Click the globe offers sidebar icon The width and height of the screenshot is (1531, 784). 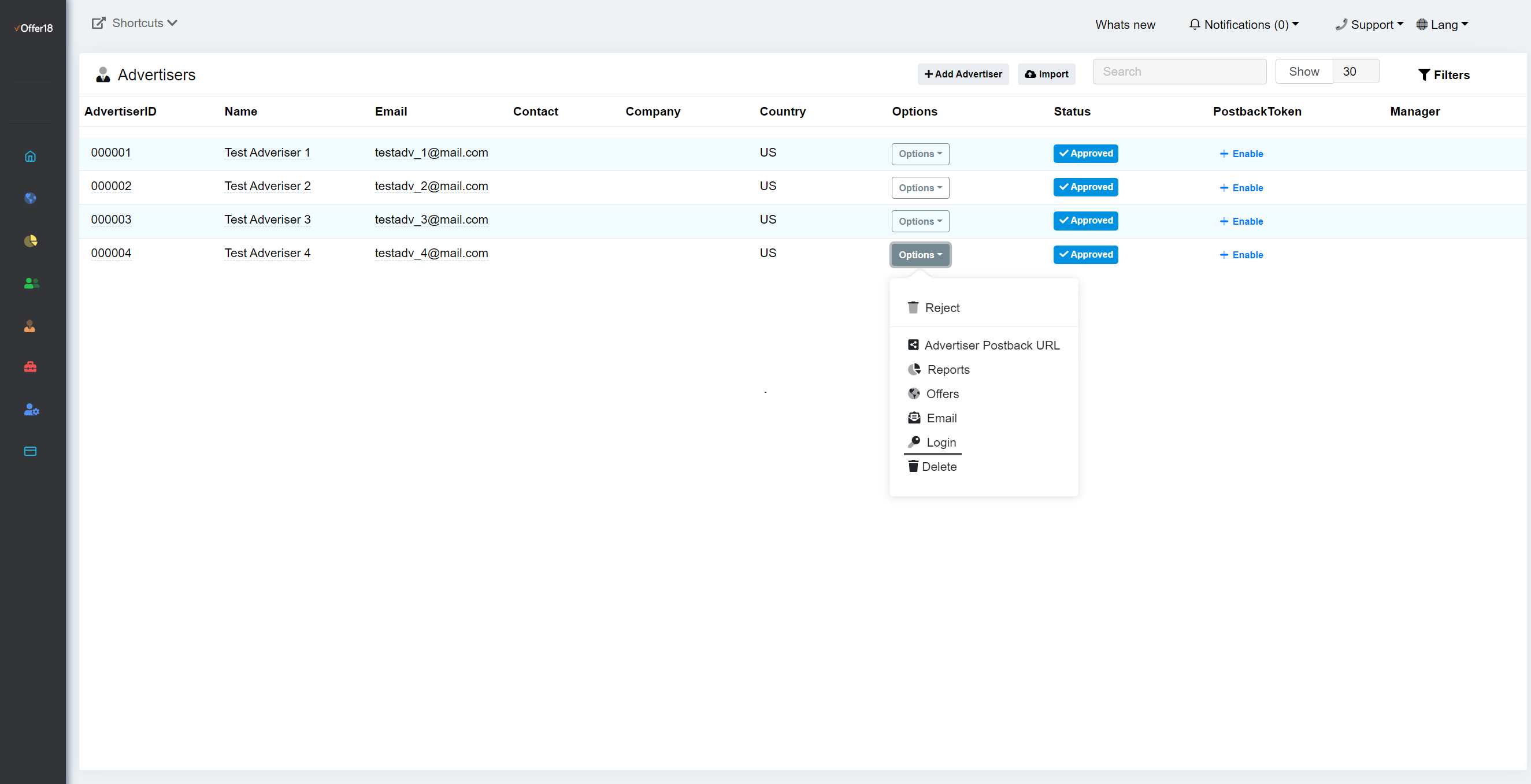pyautogui.click(x=30, y=198)
